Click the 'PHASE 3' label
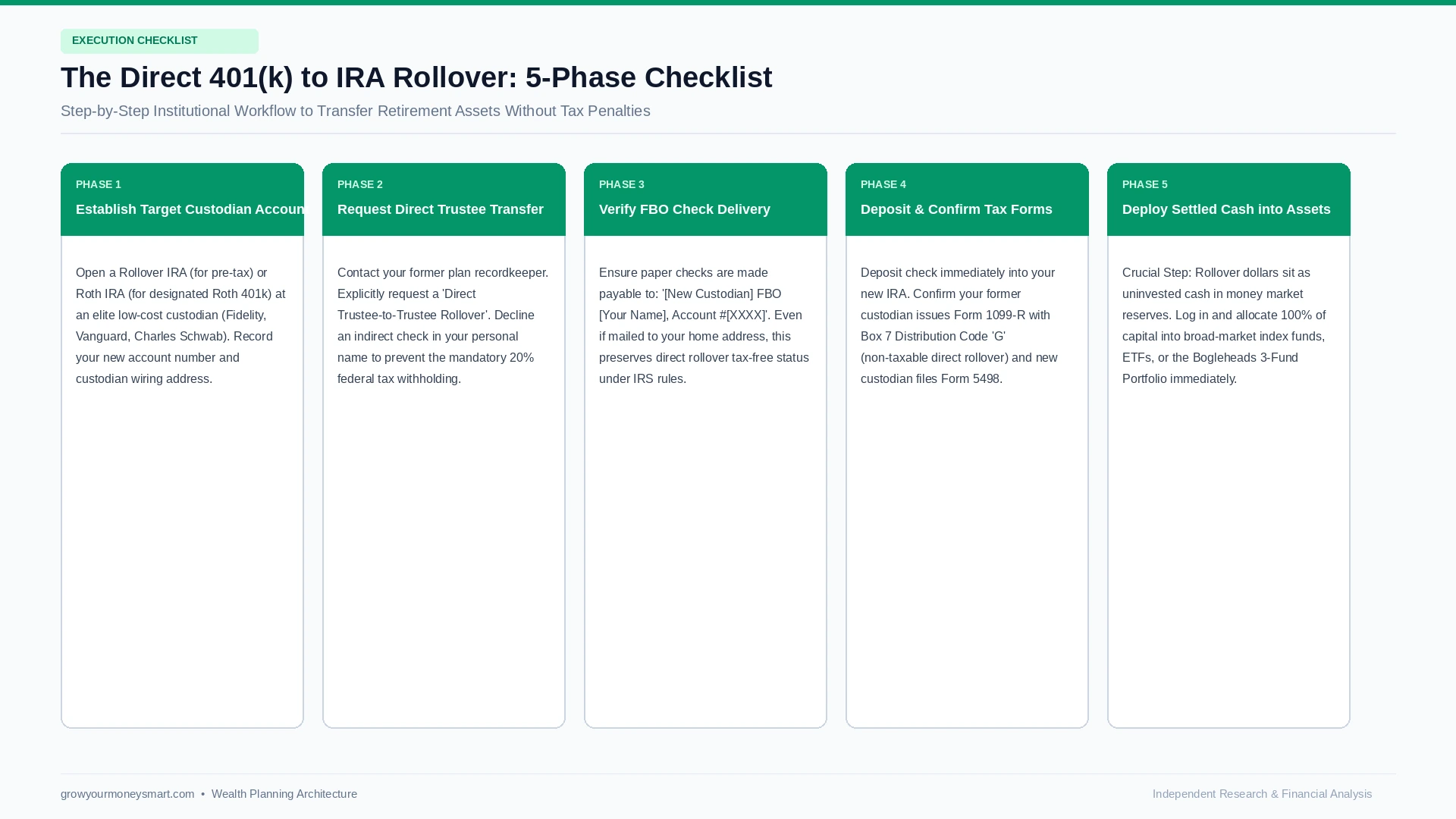 (622, 184)
